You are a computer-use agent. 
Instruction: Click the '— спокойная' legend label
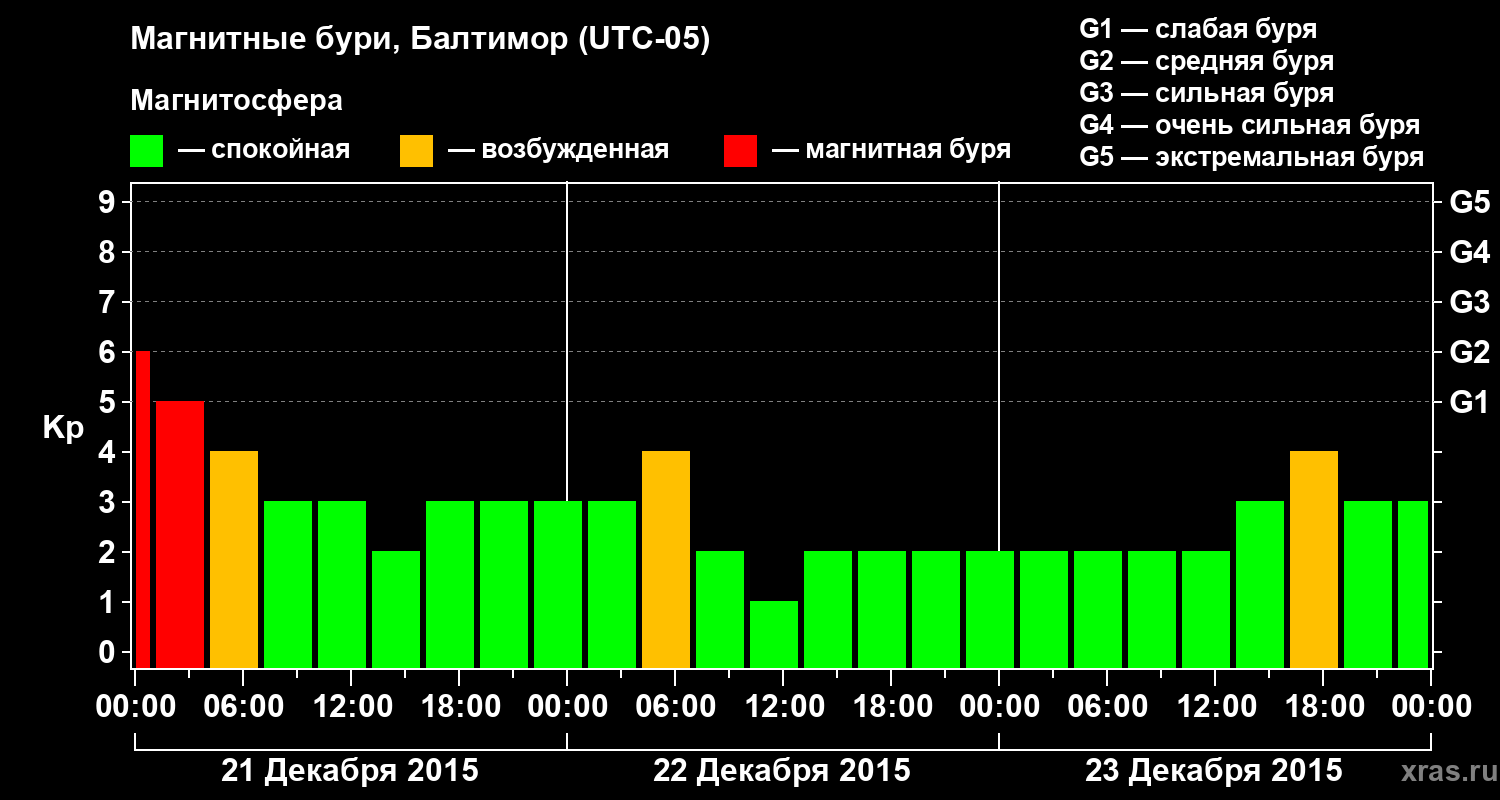264,150
